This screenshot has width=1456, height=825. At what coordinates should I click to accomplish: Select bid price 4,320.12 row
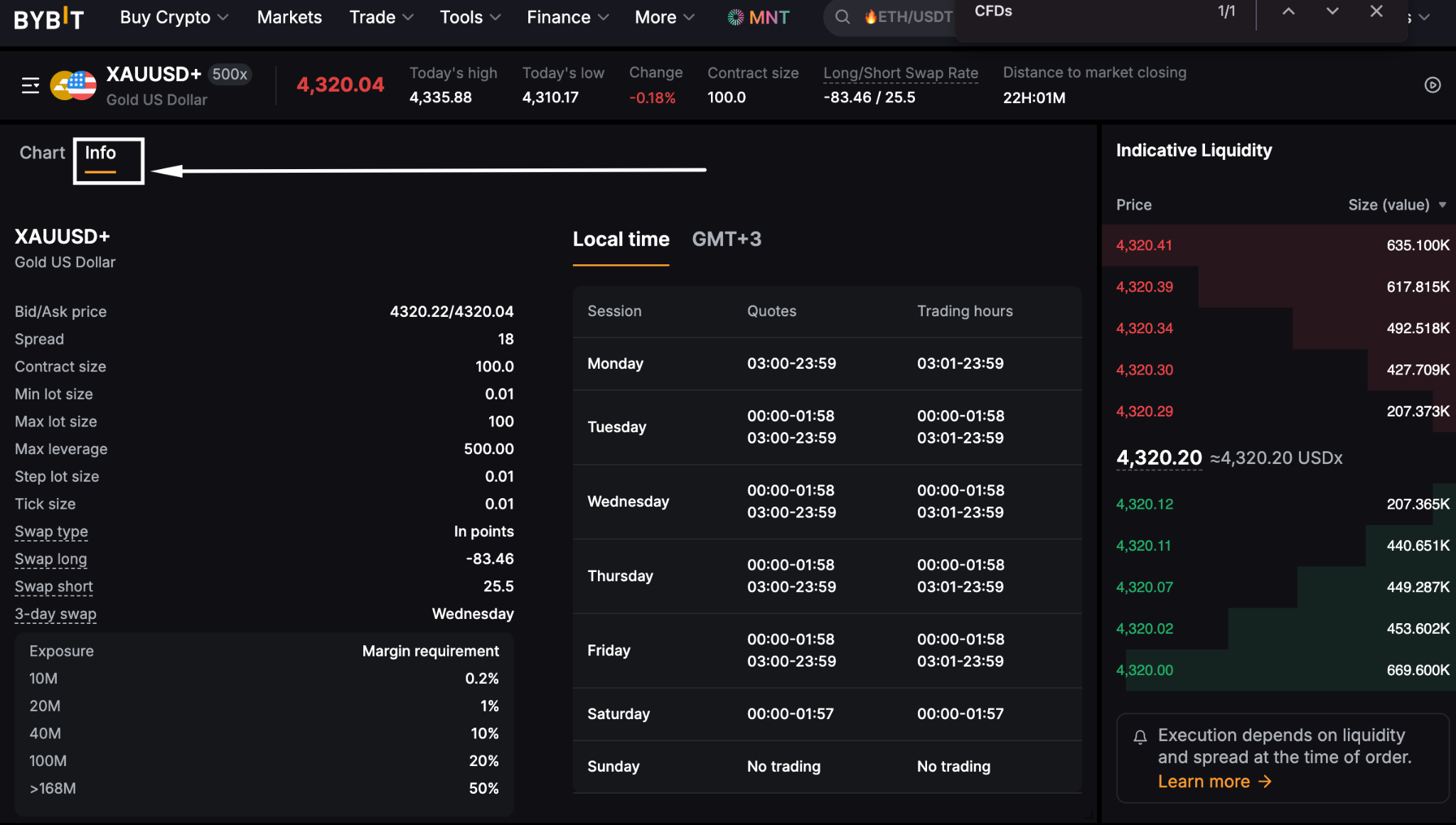(1279, 505)
